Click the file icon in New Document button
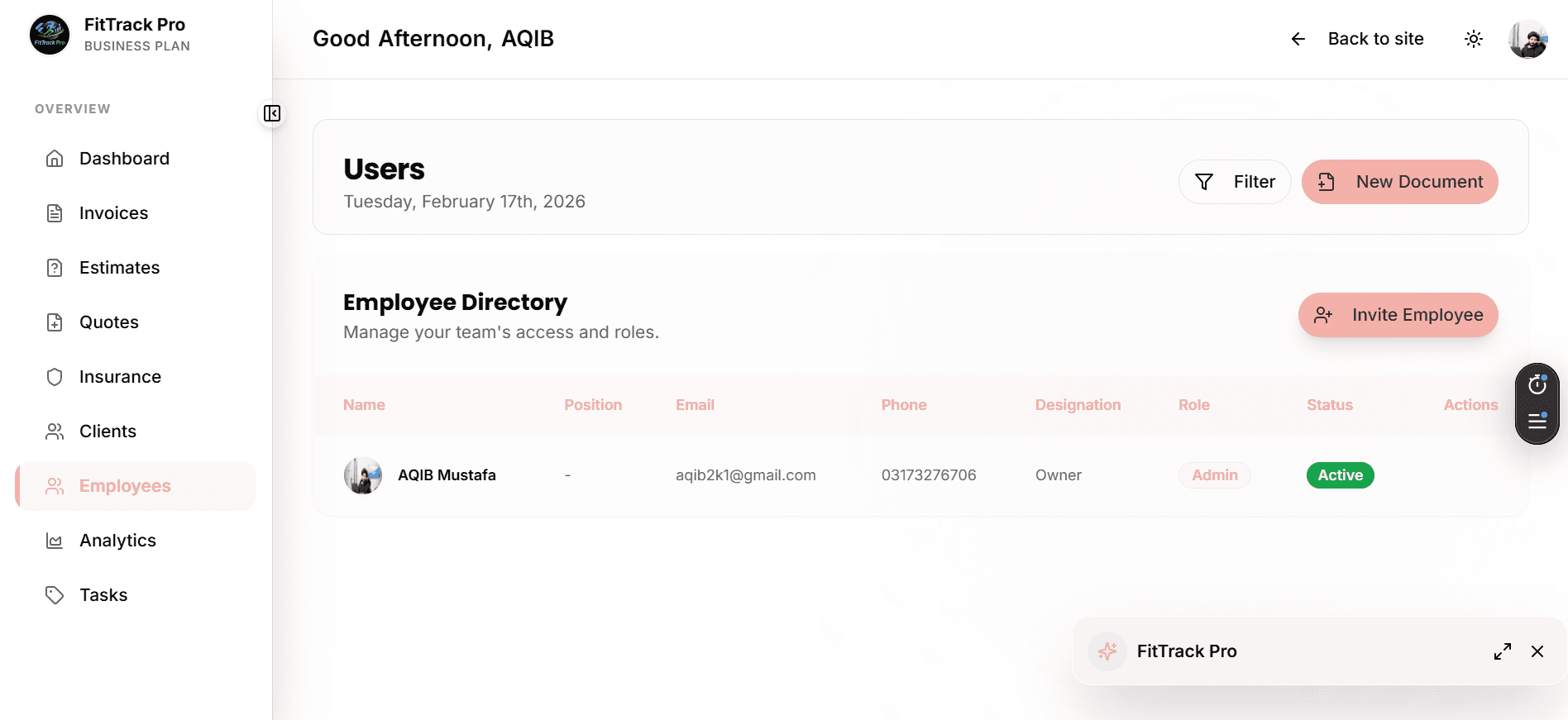1568x720 pixels. 1327,182
